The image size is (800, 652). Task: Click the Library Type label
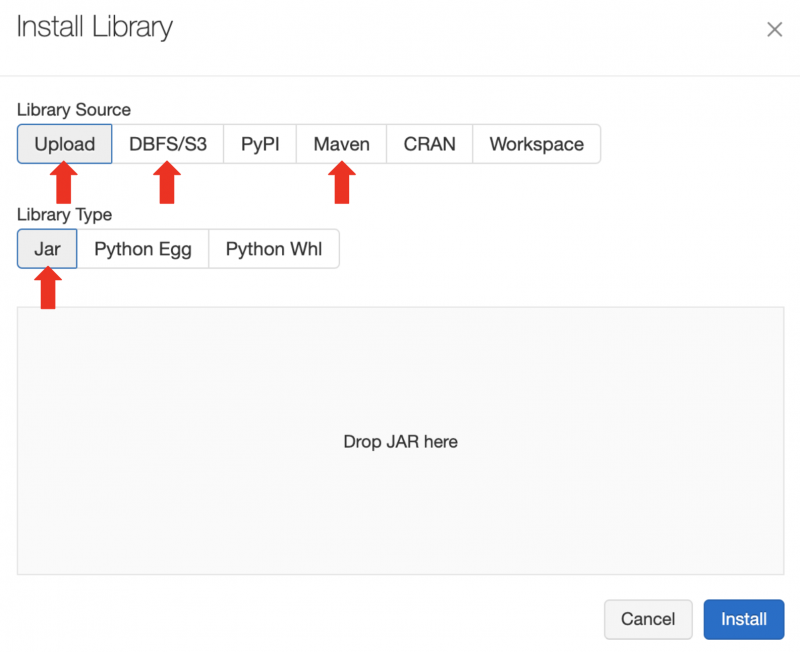tap(65, 215)
